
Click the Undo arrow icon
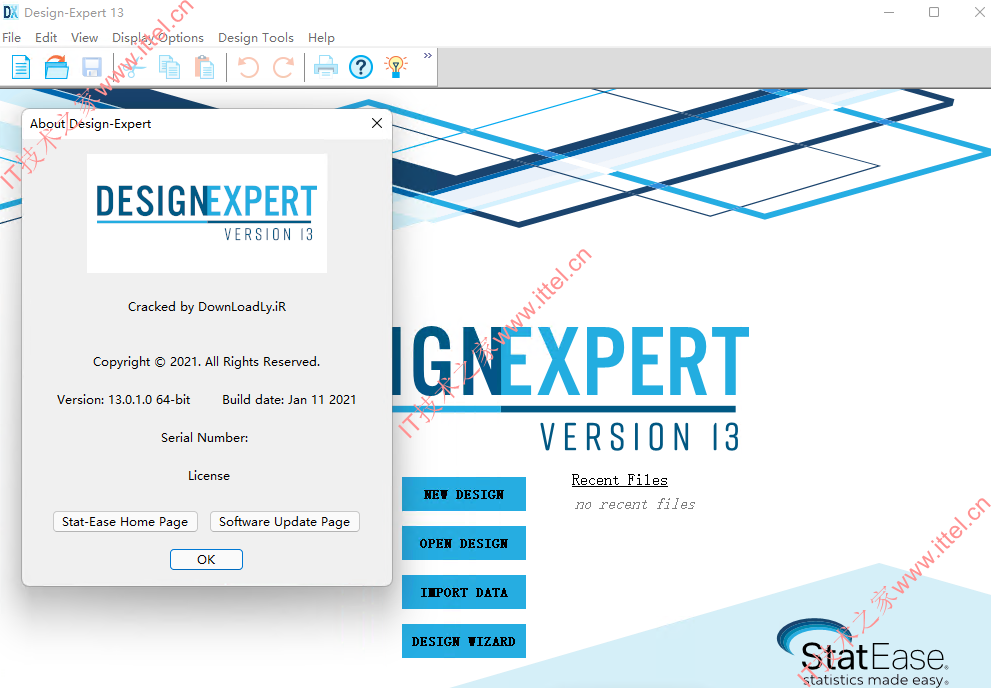(x=248, y=67)
